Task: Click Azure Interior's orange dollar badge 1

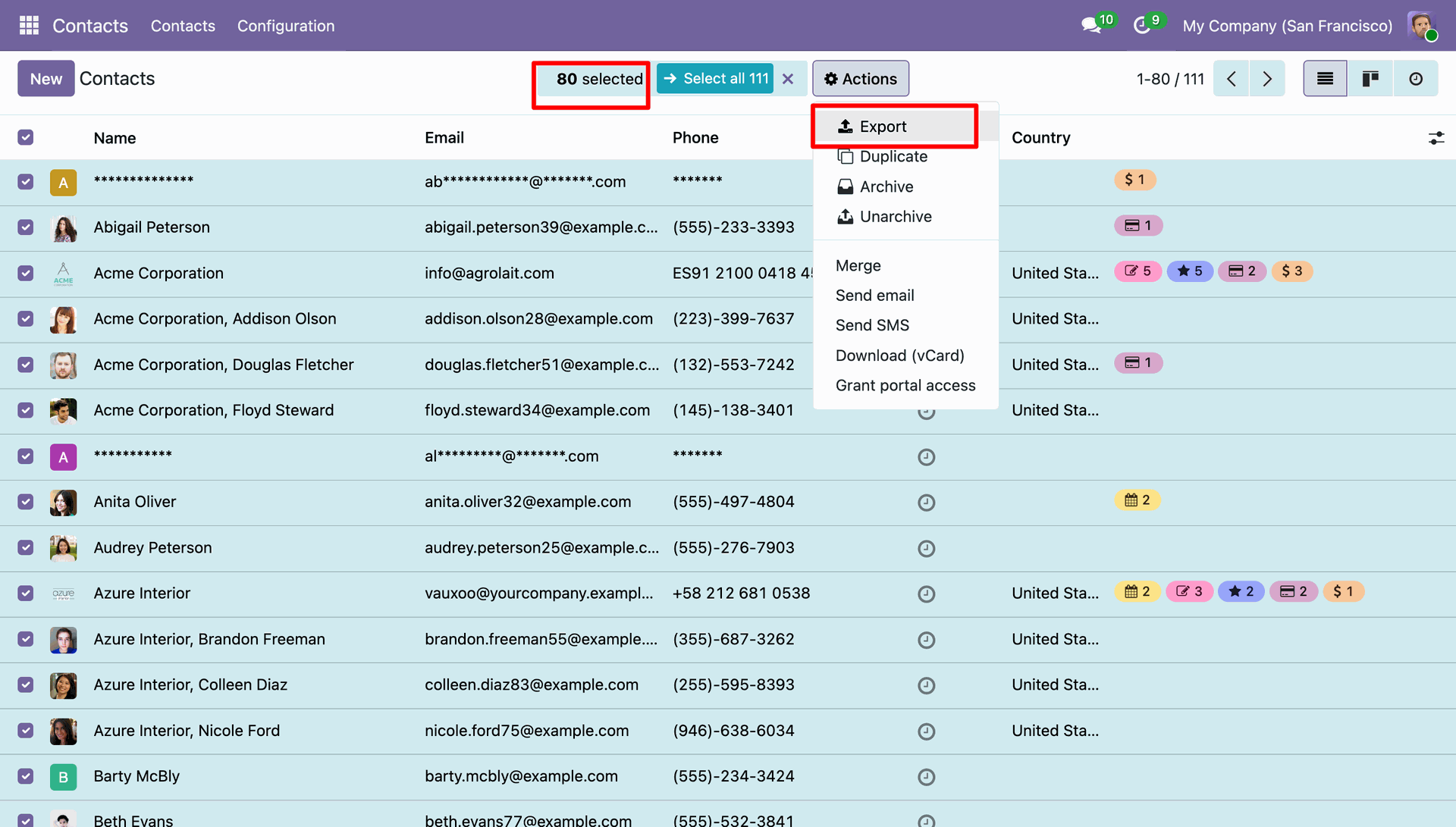Action: pyautogui.click(x=1344, y=591)
